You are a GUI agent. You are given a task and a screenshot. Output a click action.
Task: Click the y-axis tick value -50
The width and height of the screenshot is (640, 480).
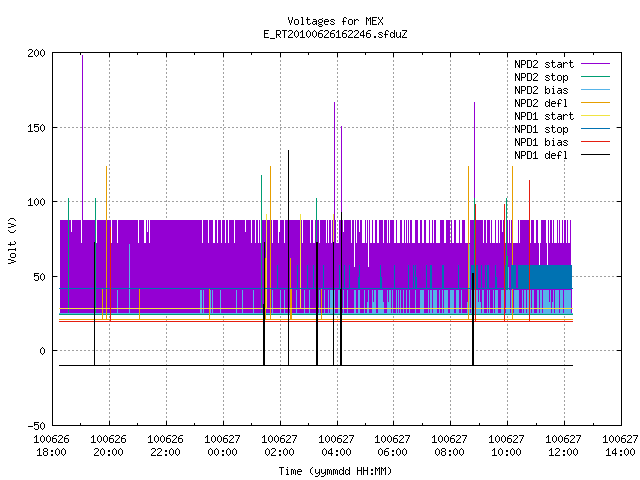pyautogui.click(x=36, y=426)
